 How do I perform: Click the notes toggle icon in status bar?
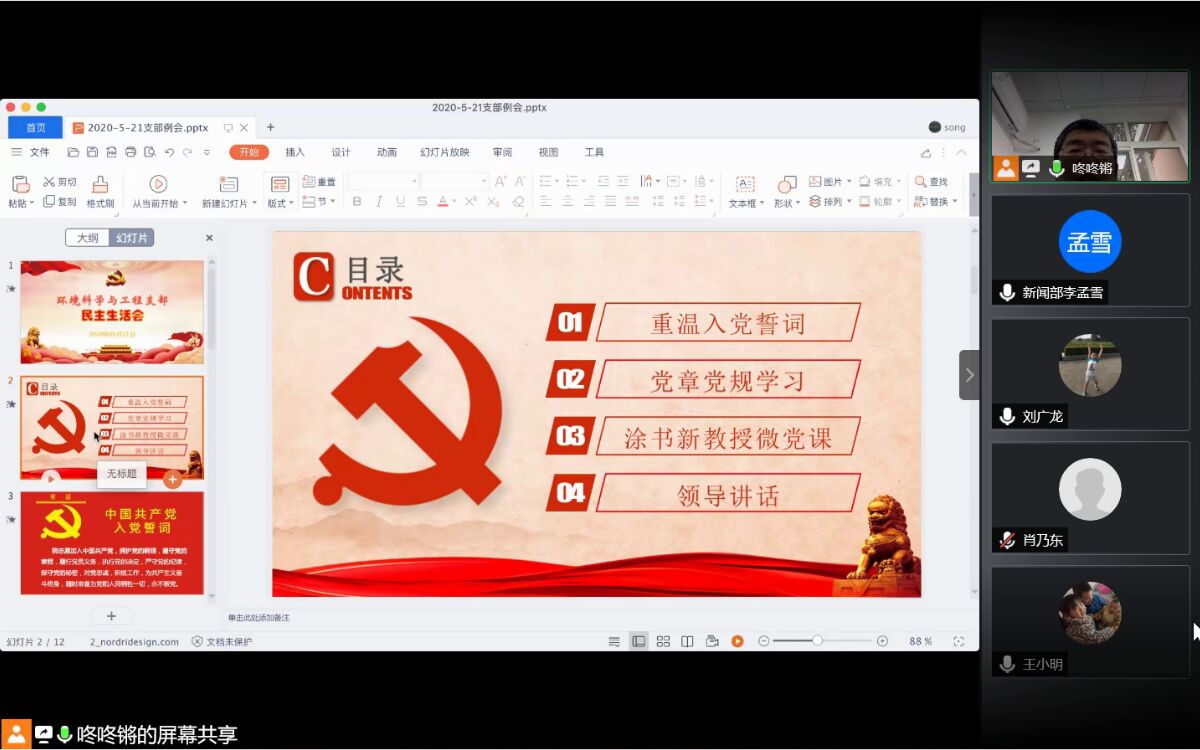point(614,641)
